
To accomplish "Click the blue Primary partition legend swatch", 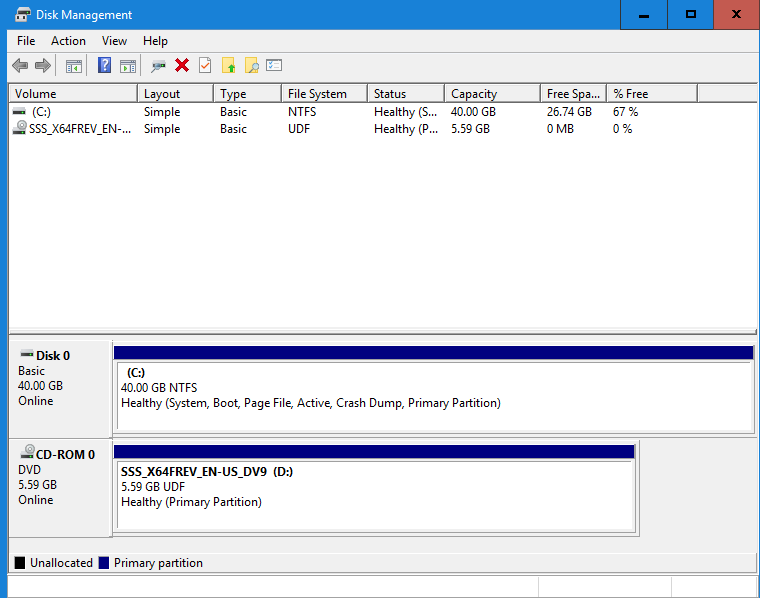I will (104, 563).
